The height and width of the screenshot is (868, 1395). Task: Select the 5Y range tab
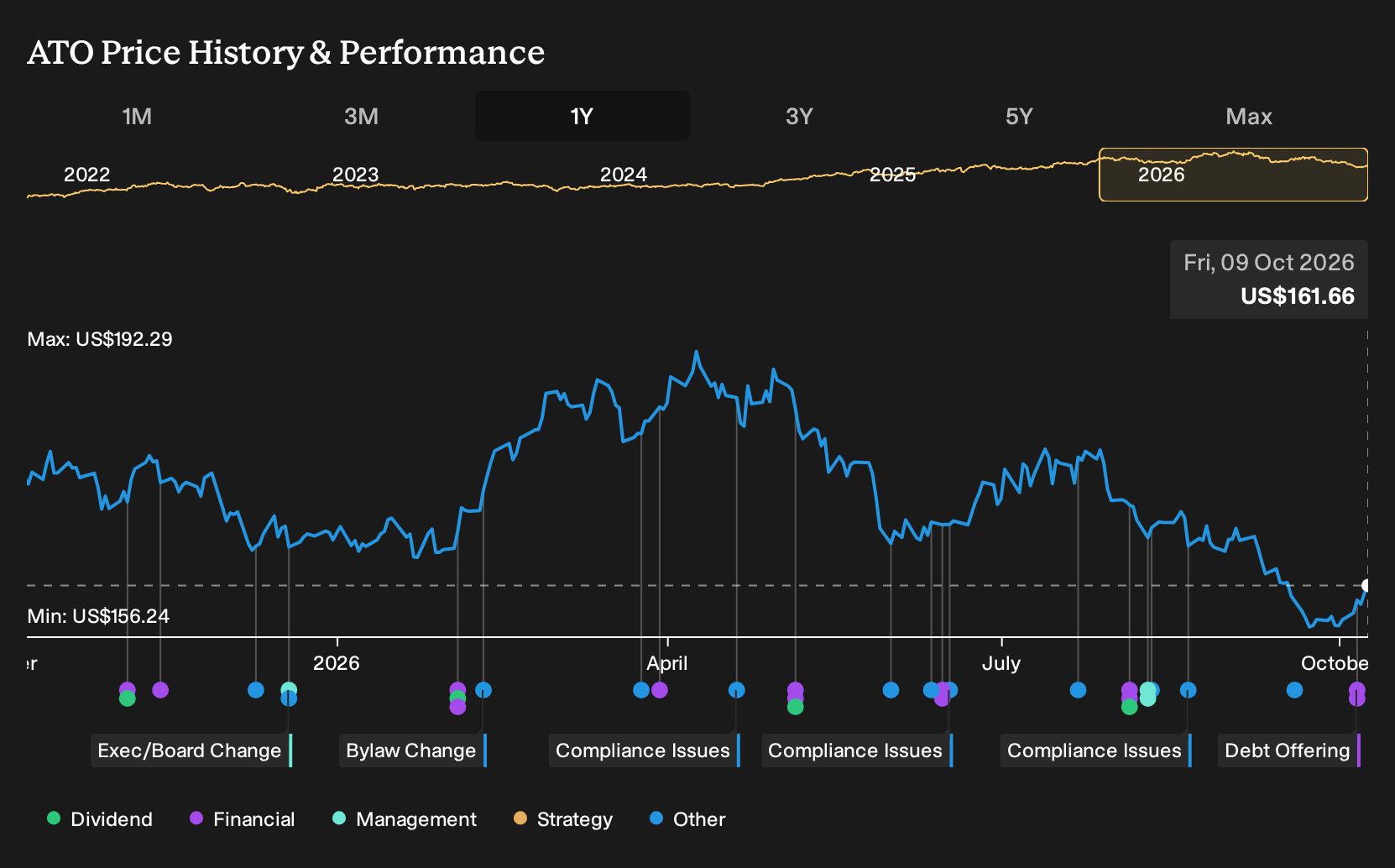[1019, 116]
